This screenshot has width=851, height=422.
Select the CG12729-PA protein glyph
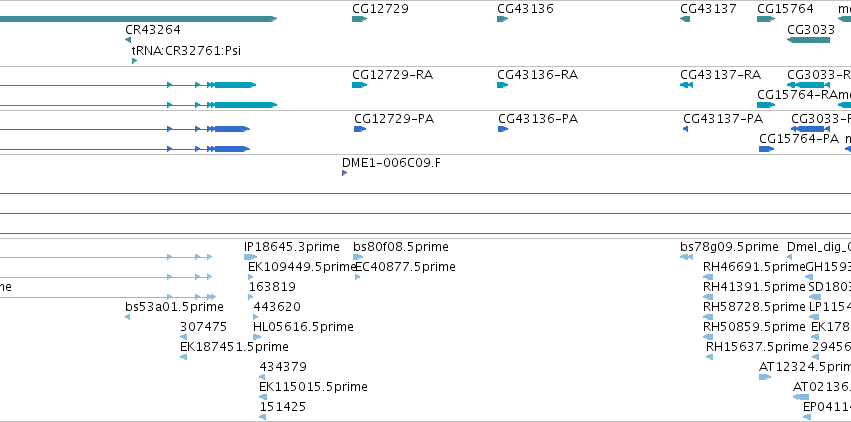(x=360, y=129)
